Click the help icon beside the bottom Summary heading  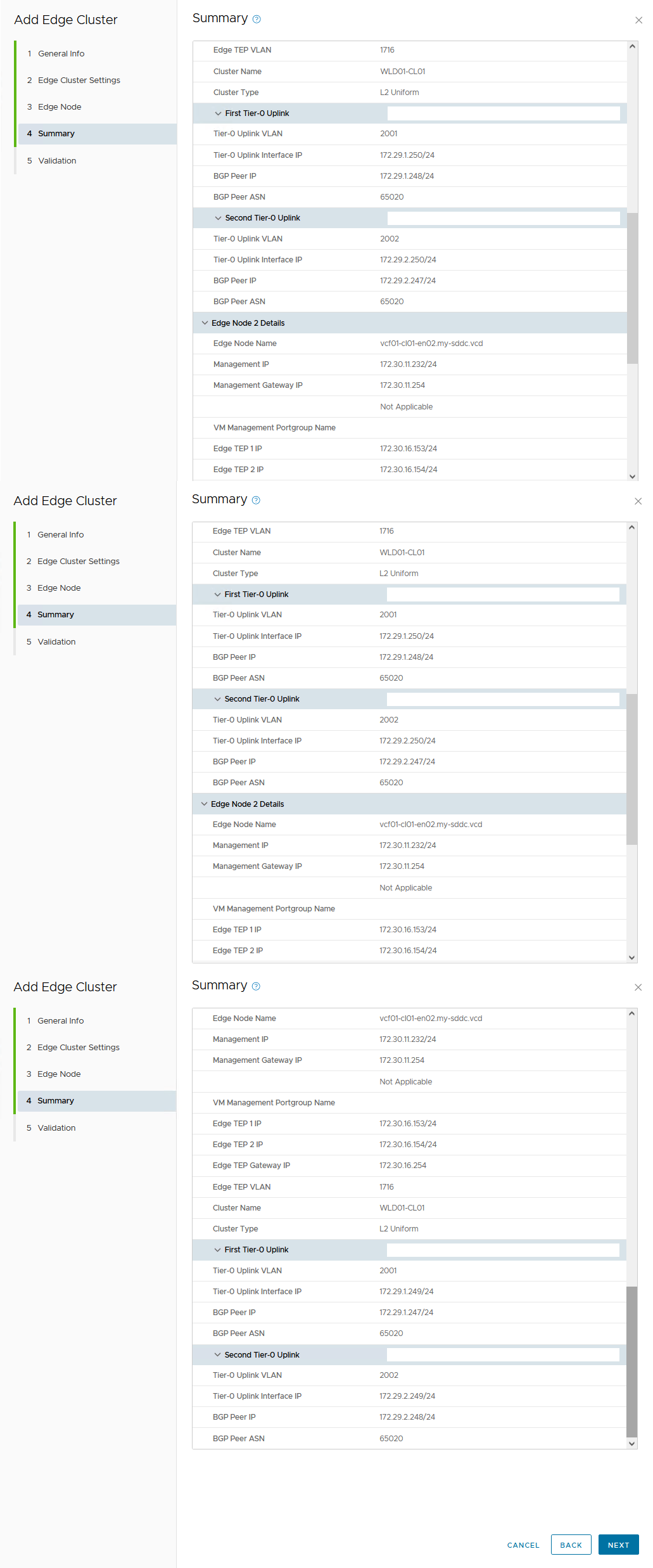pos(256,986)
